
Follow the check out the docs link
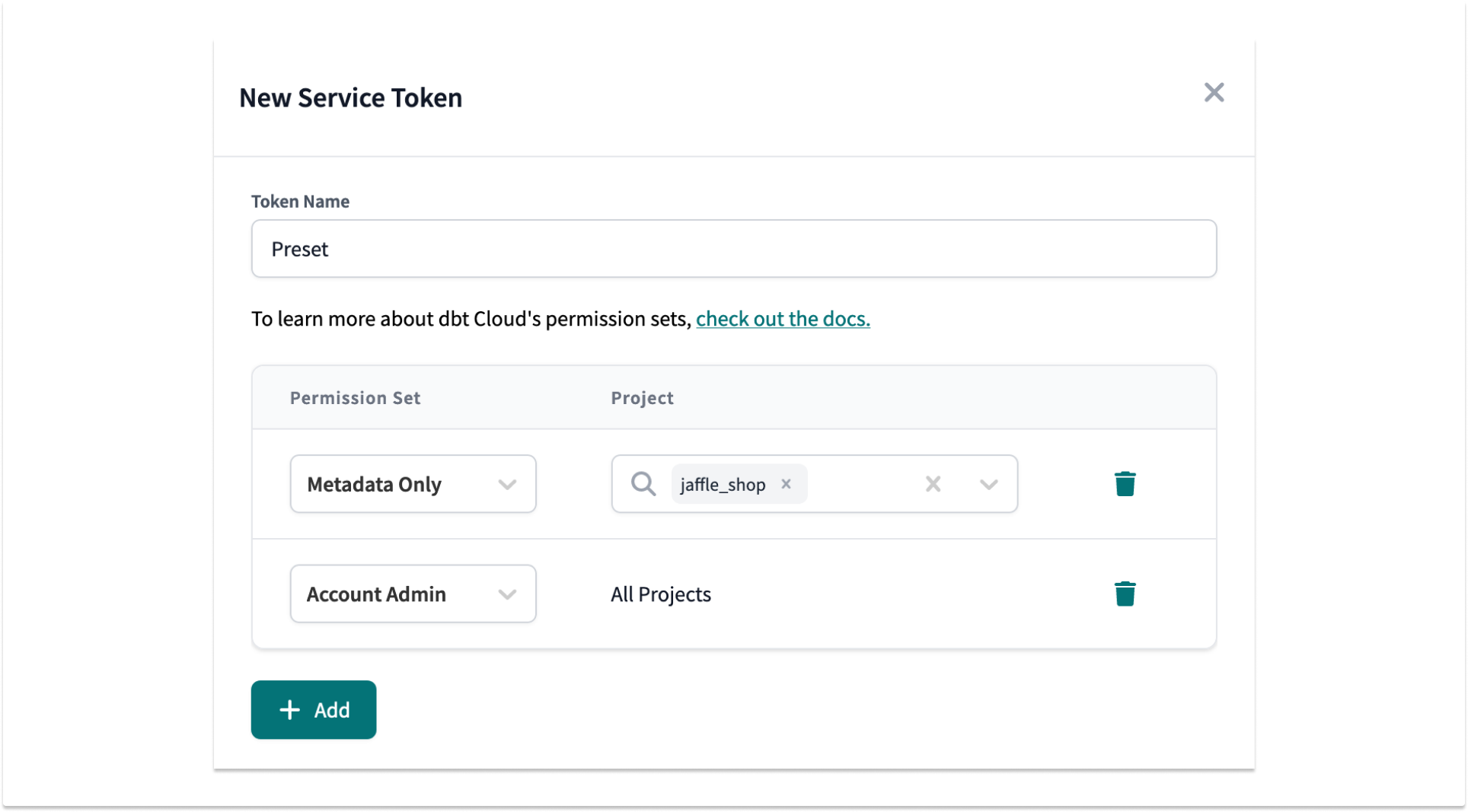coord(783,319)
